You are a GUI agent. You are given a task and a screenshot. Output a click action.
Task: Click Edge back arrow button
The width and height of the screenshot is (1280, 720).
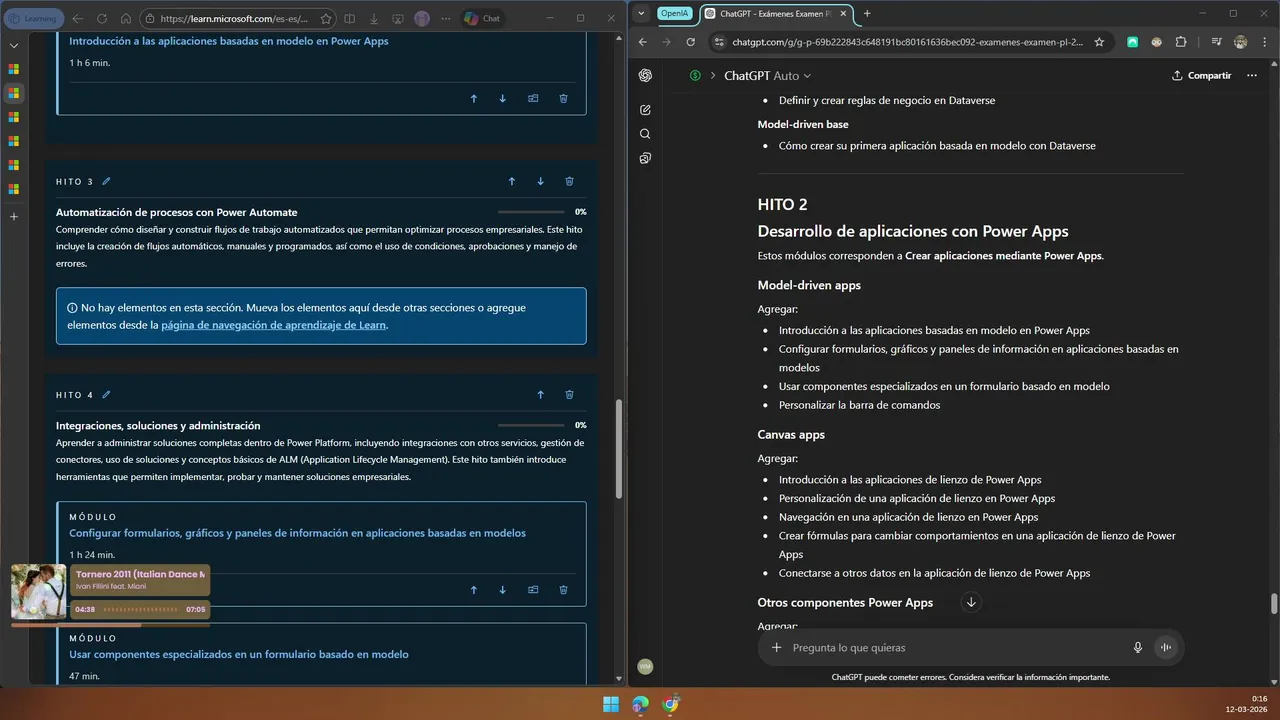78,18
